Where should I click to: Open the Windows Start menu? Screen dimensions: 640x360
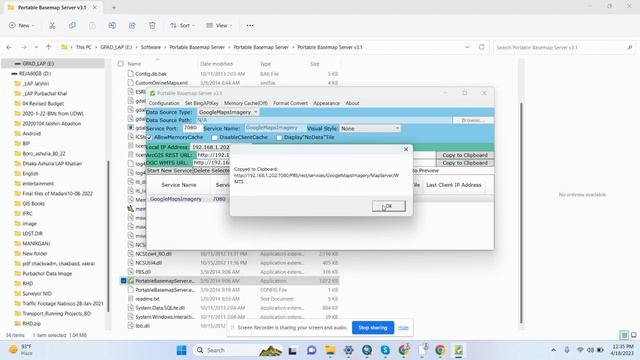(x=182, y=350)
